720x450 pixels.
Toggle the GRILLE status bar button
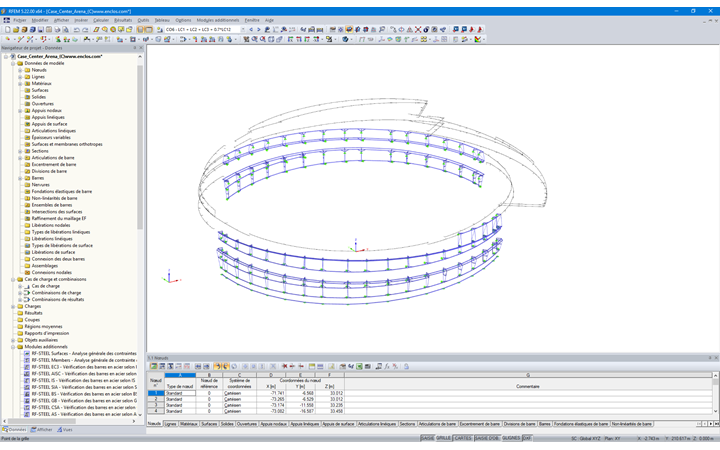pos(443,439)
